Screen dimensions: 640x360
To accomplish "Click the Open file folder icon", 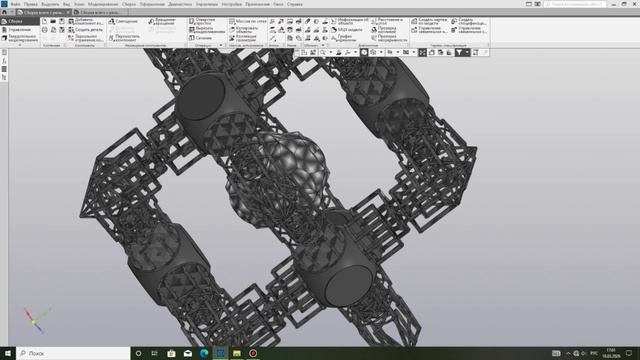I will tap(53, 21).
